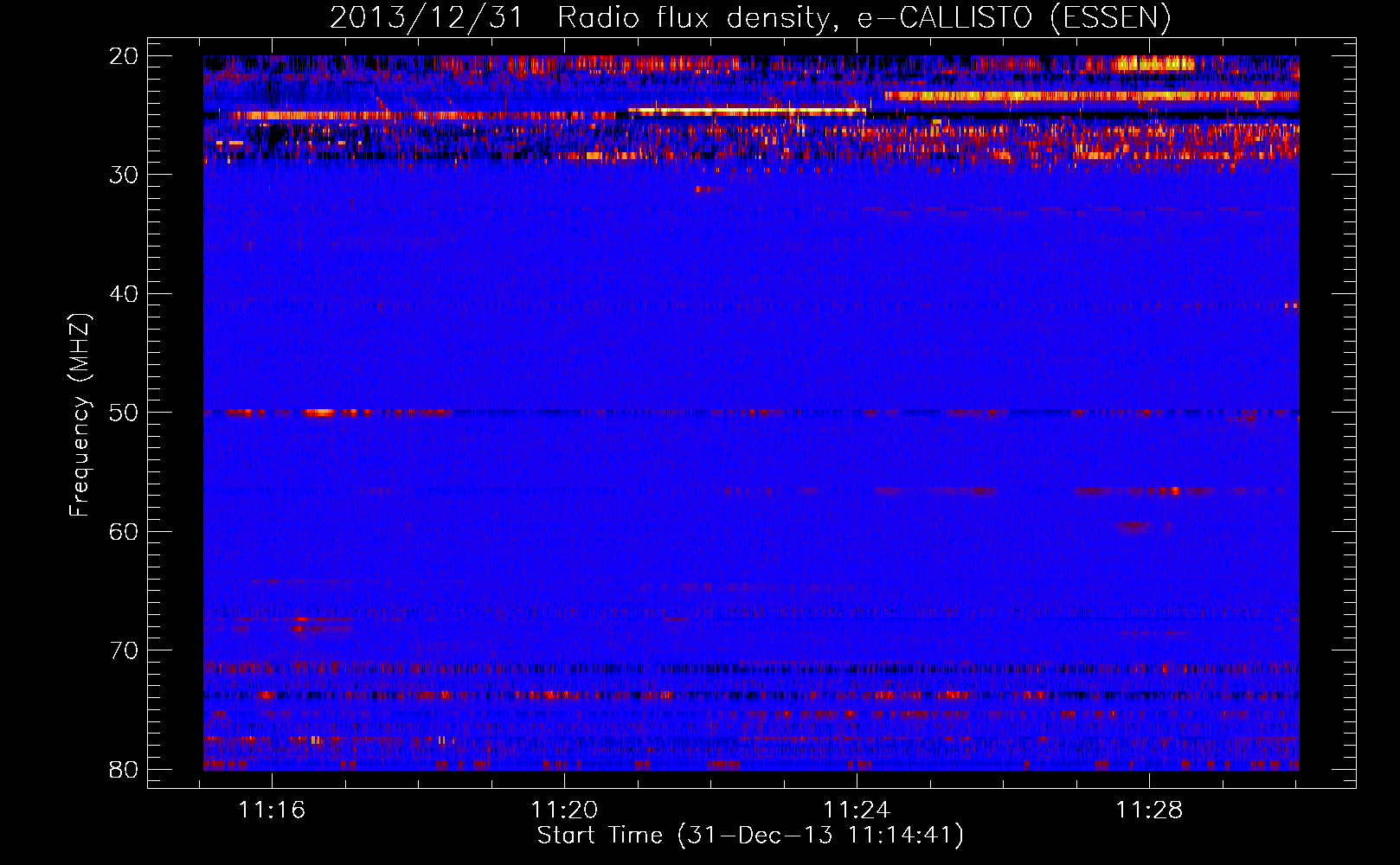Screen dimensions: 1400x865
Task: Click the 20 frequency tick label
Action: coord(124,56)
